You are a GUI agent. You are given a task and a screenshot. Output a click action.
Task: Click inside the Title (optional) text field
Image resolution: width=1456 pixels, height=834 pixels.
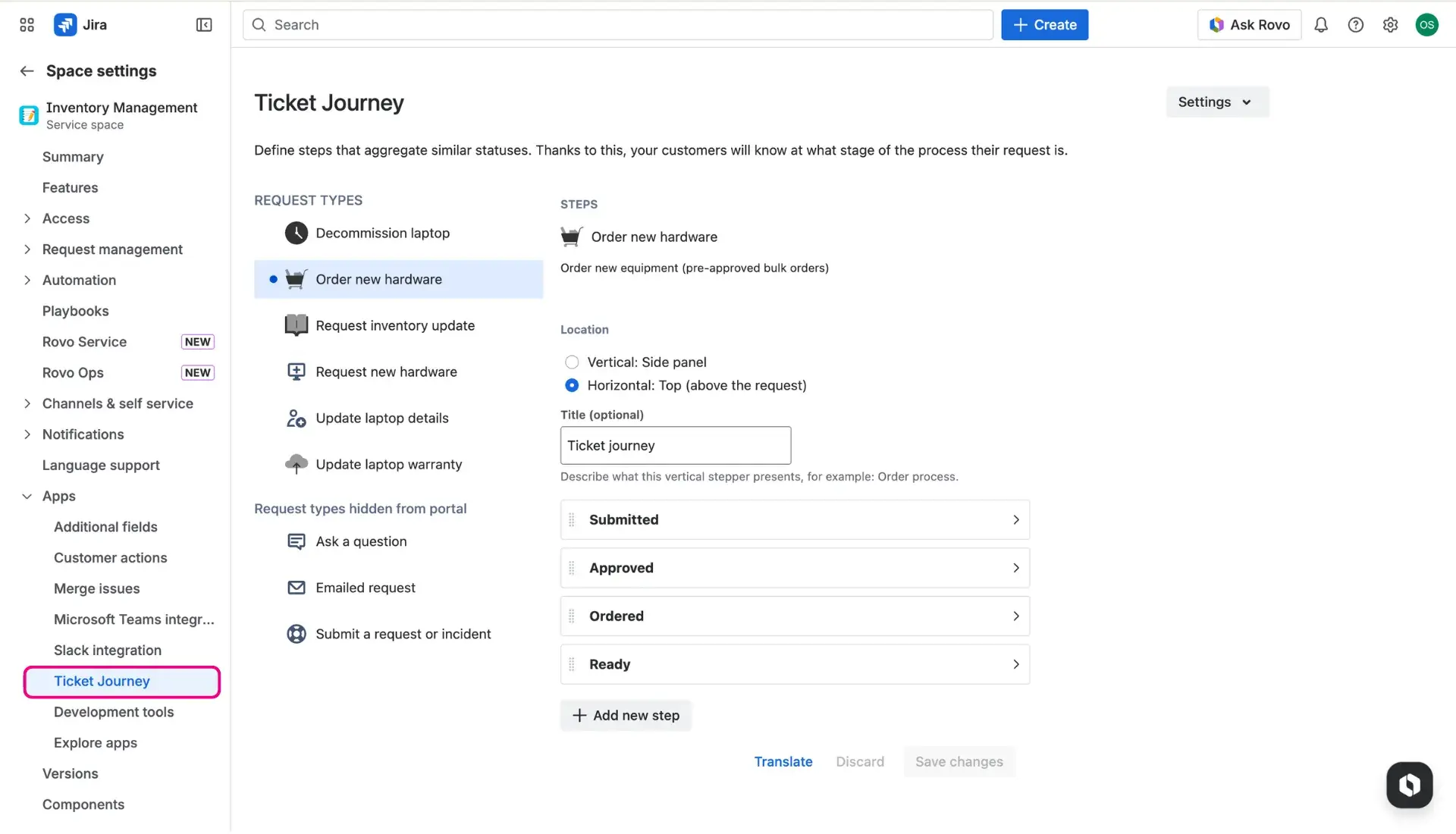pyautogui.click(x=675, y=445)
